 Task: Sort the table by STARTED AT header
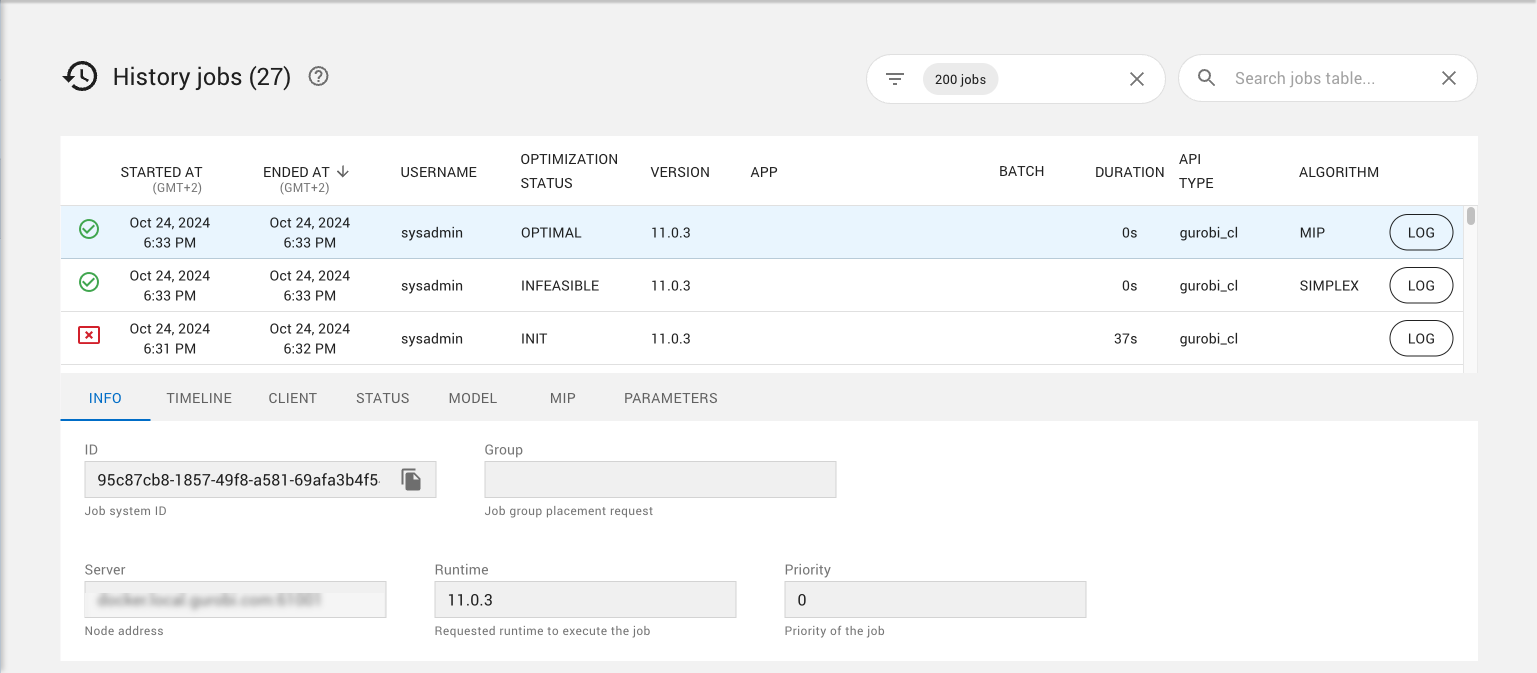point(161,172)
